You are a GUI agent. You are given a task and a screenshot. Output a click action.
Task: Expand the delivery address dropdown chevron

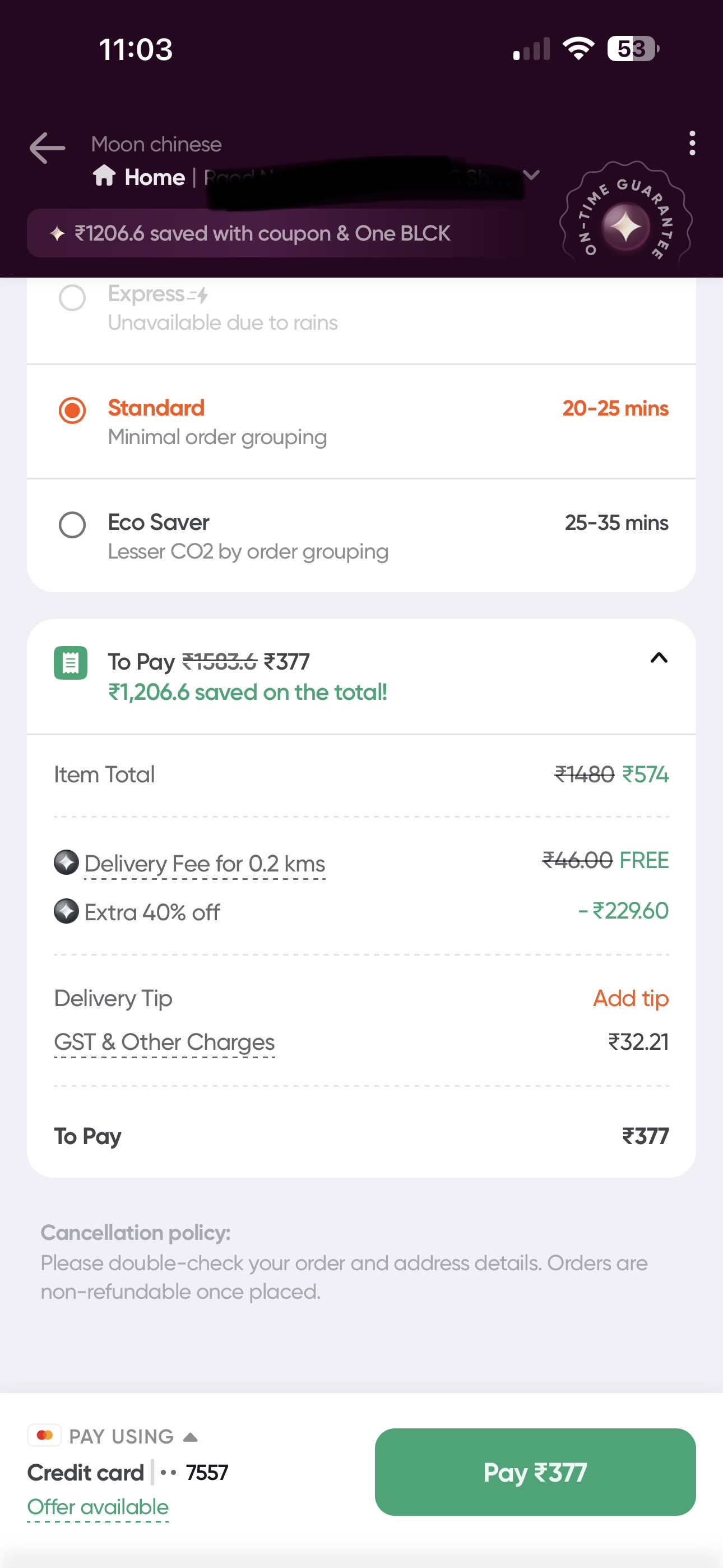tap(531, 176)
